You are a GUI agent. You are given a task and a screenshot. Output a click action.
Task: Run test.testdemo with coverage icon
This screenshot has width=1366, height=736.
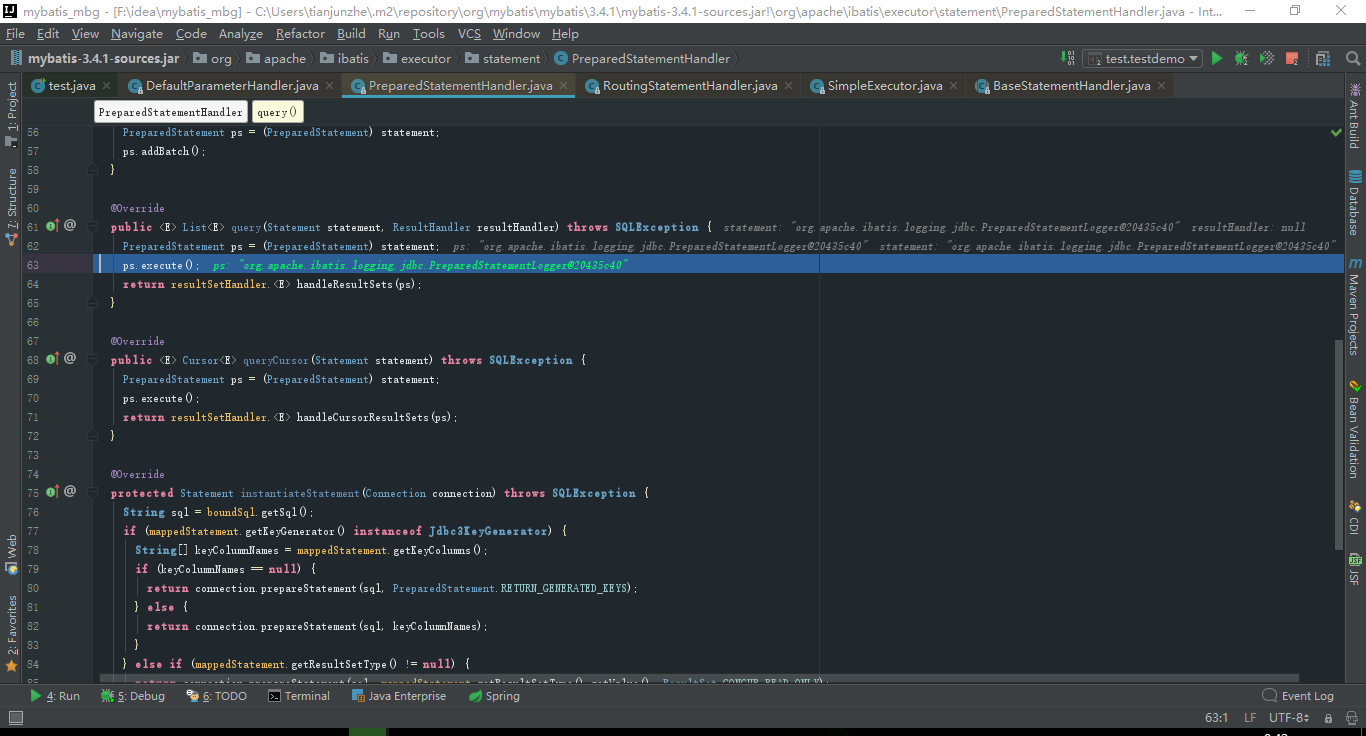click(x=1266, y=59)
